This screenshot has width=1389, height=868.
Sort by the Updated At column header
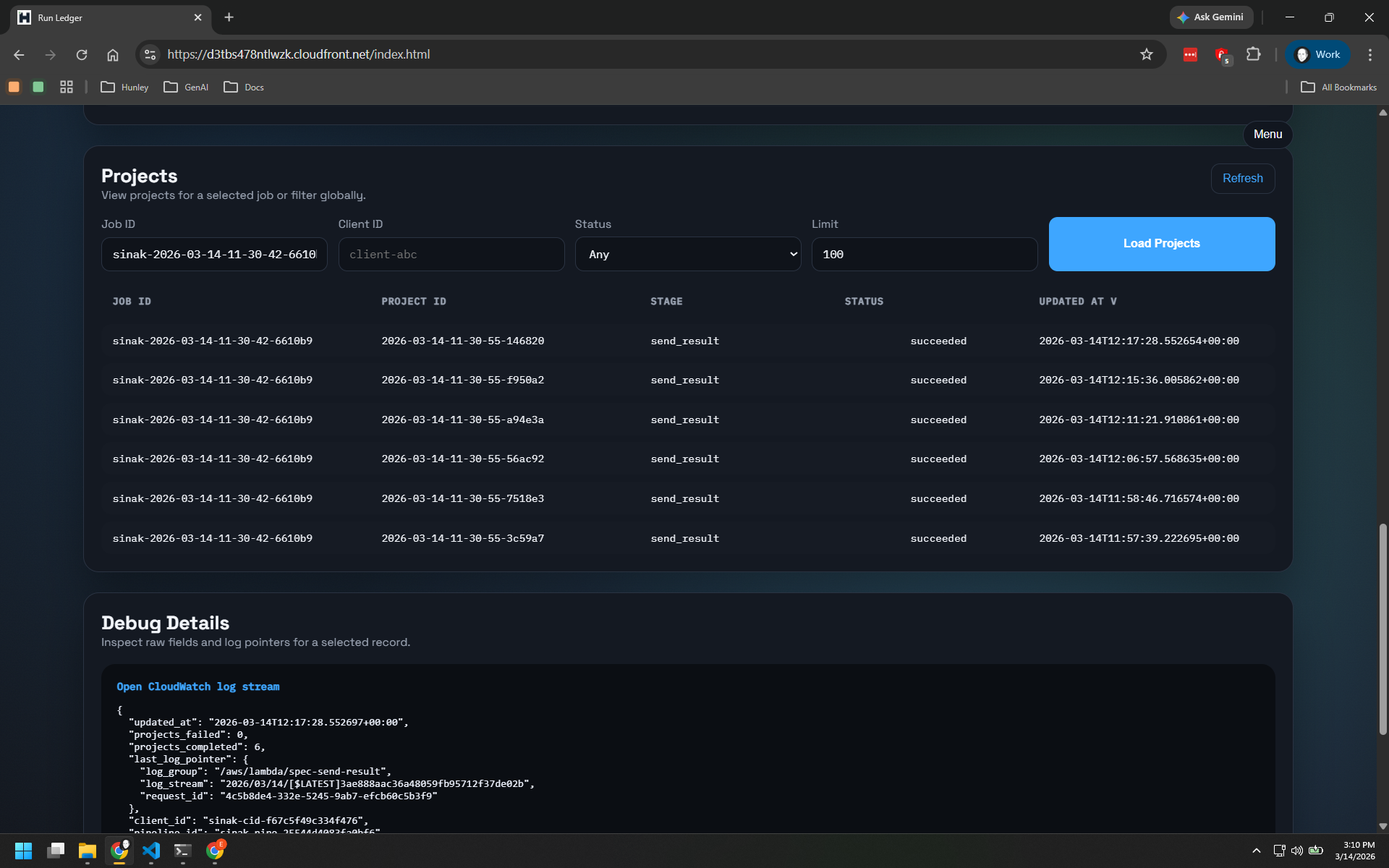1078,302
